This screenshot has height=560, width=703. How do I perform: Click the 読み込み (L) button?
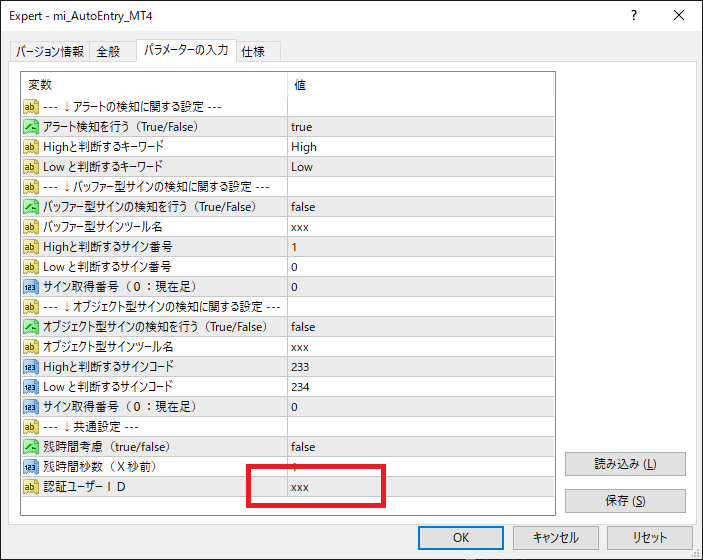click(625, 464)
